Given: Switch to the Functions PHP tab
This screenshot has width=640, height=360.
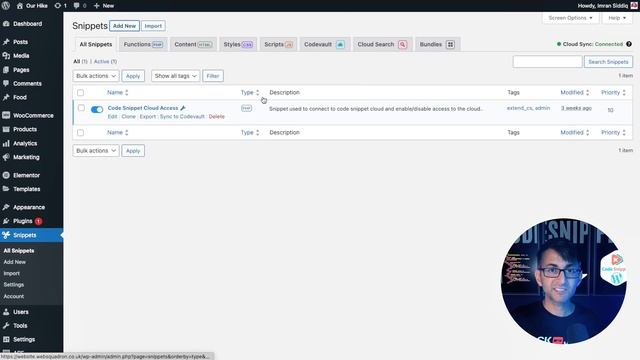Looking at the screenshot, I should pyautogui.click(x=143, y=44).
